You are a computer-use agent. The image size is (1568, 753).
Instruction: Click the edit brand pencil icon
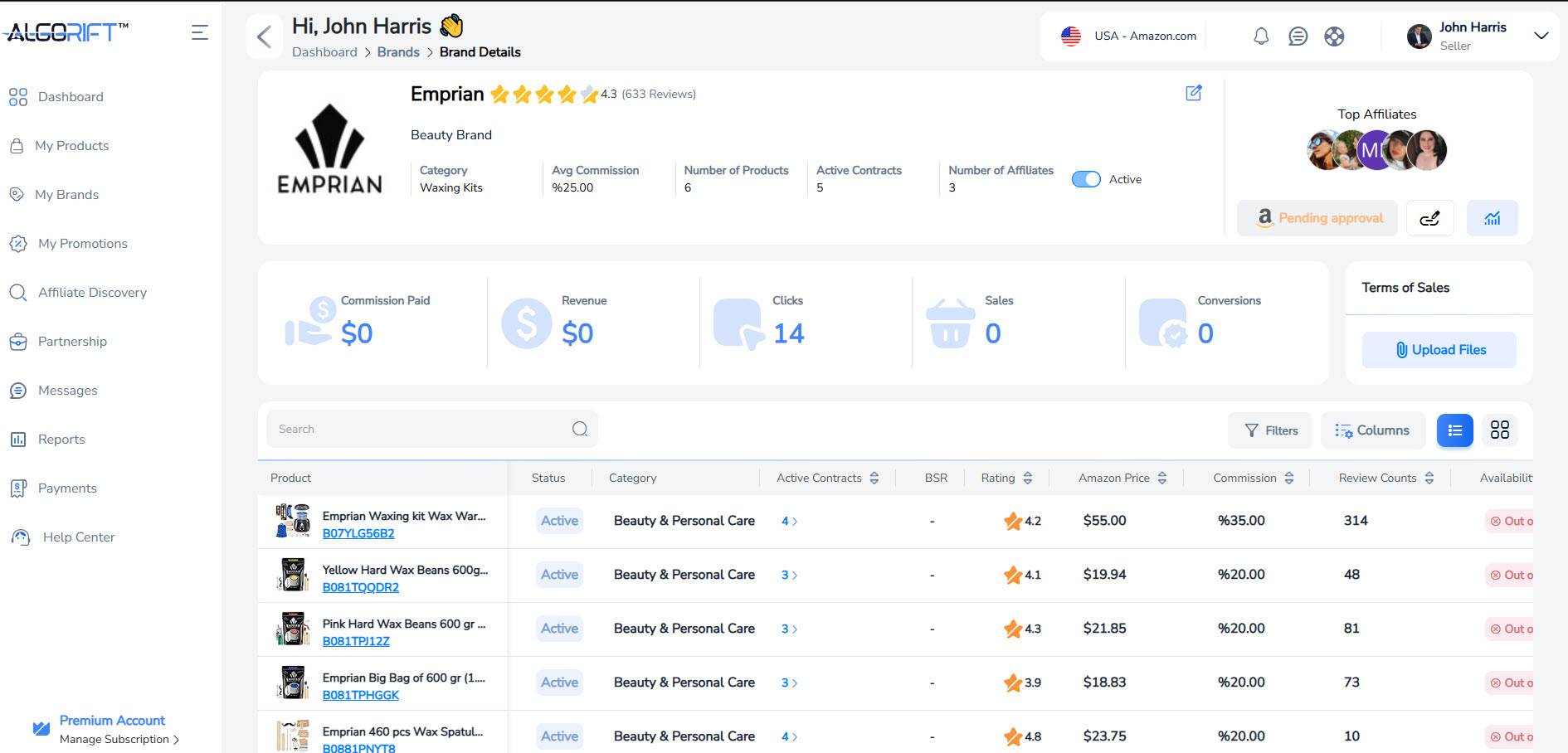[1193, 93]
